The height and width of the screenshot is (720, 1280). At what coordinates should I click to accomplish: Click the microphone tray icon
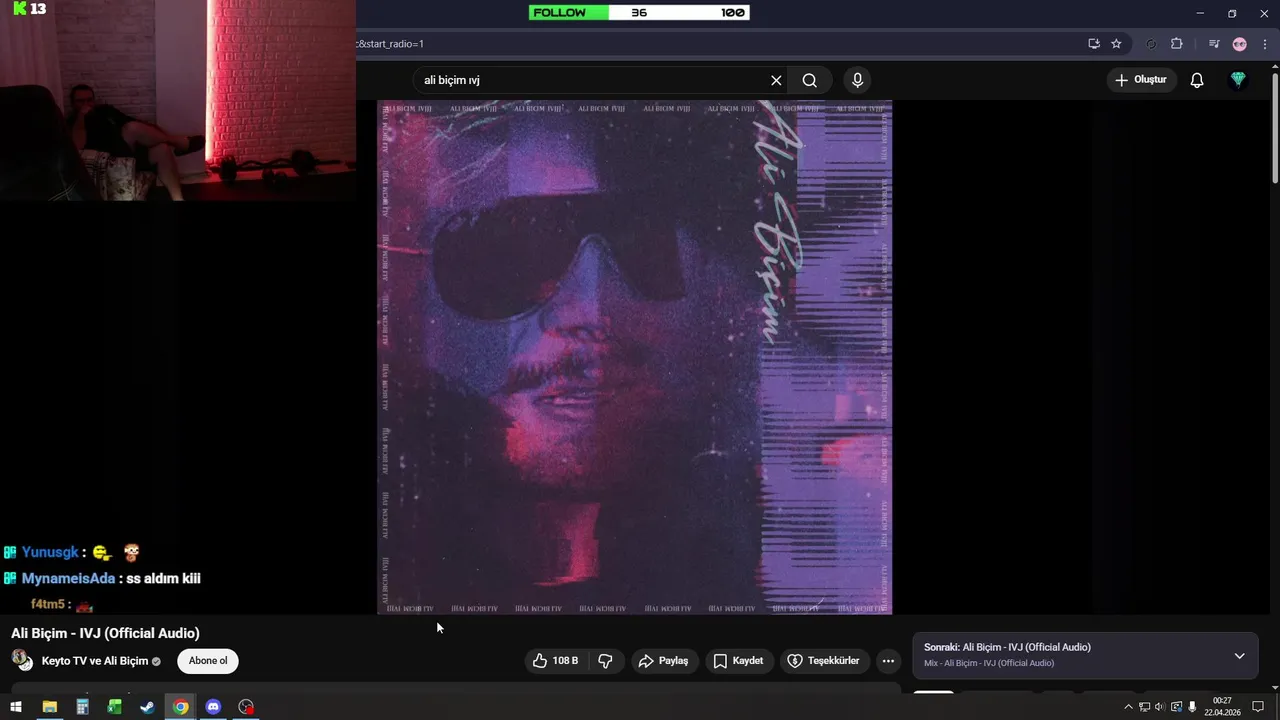(1192, 707)
